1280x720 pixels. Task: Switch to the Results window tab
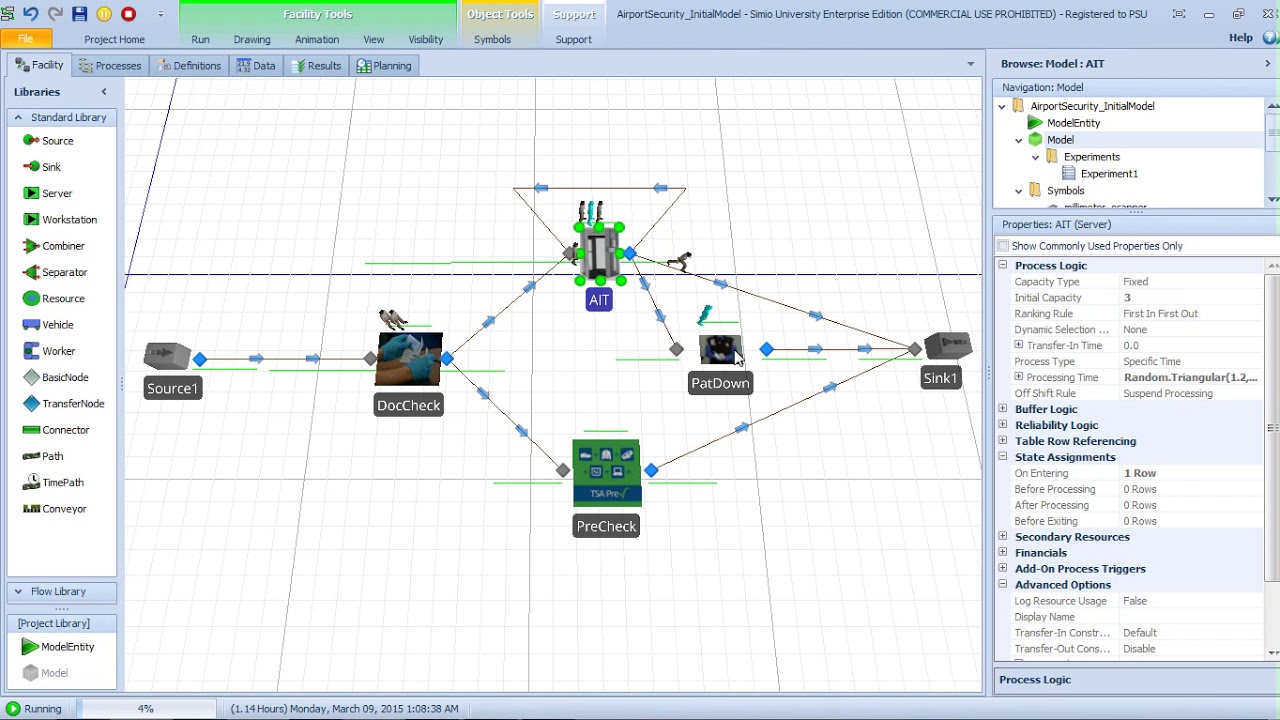[316, 66]
